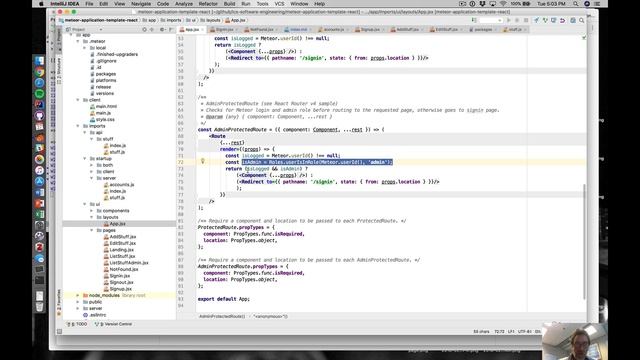Click the inspection status checkmark at editor top-right

pyautogui.click(x=584, y=38)
